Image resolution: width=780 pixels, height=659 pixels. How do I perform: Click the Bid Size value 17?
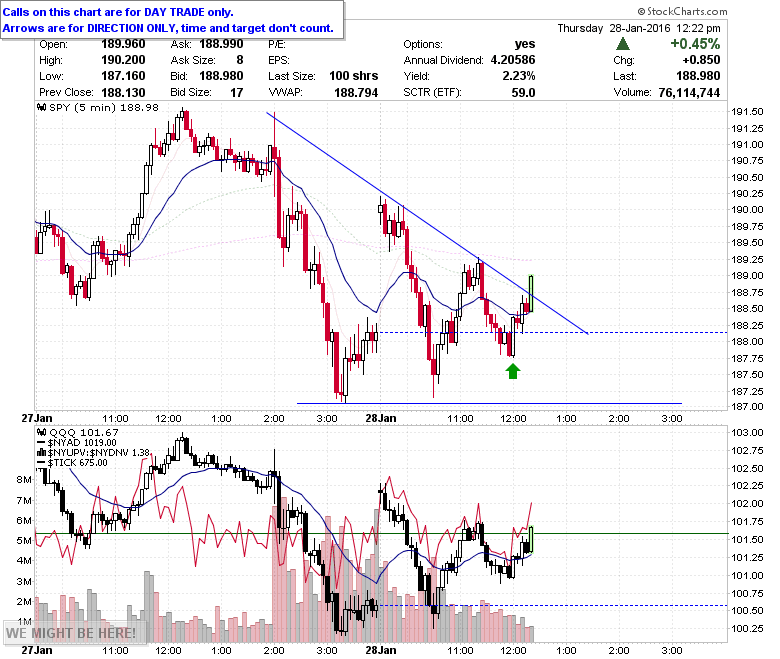[x=237, y=93]
